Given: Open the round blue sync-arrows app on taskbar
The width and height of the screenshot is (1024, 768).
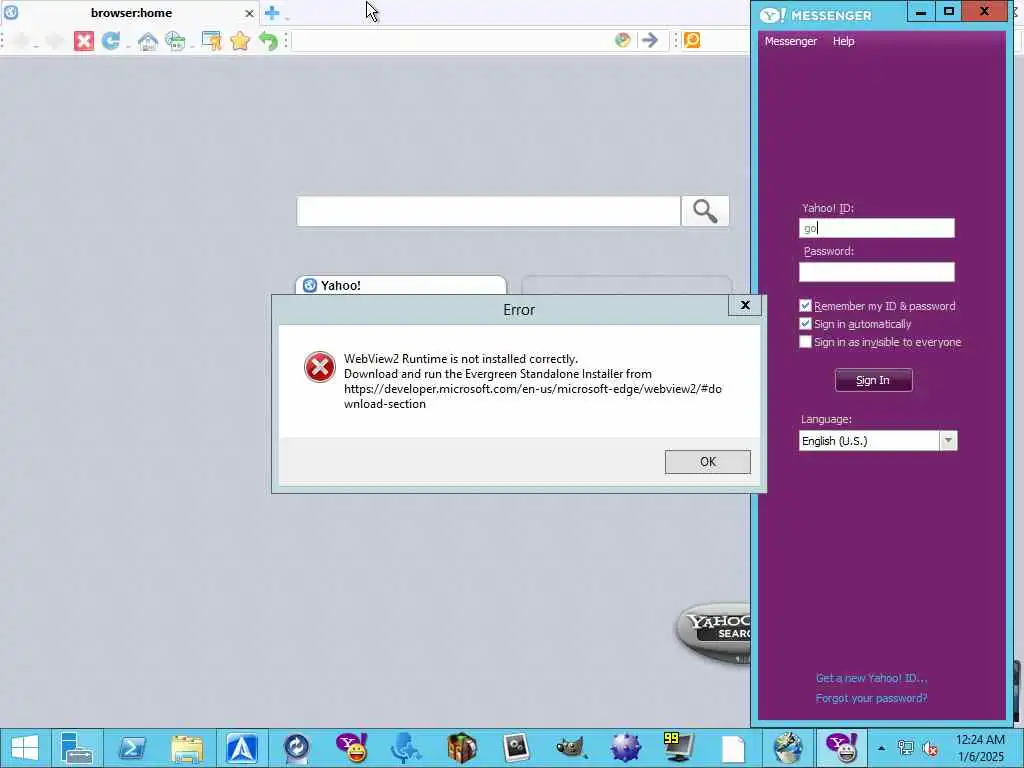Looking at the screenshot, I should click(x=296, y=748).
